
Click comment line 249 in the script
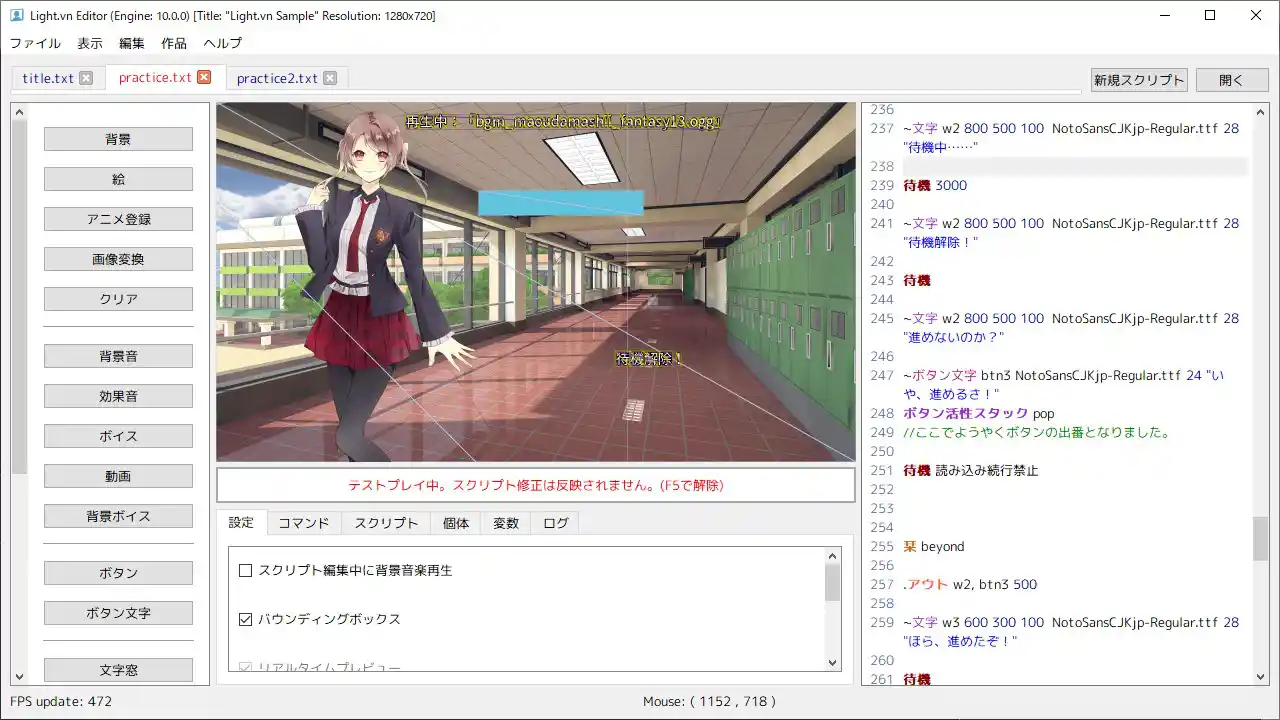point(1036,432)
